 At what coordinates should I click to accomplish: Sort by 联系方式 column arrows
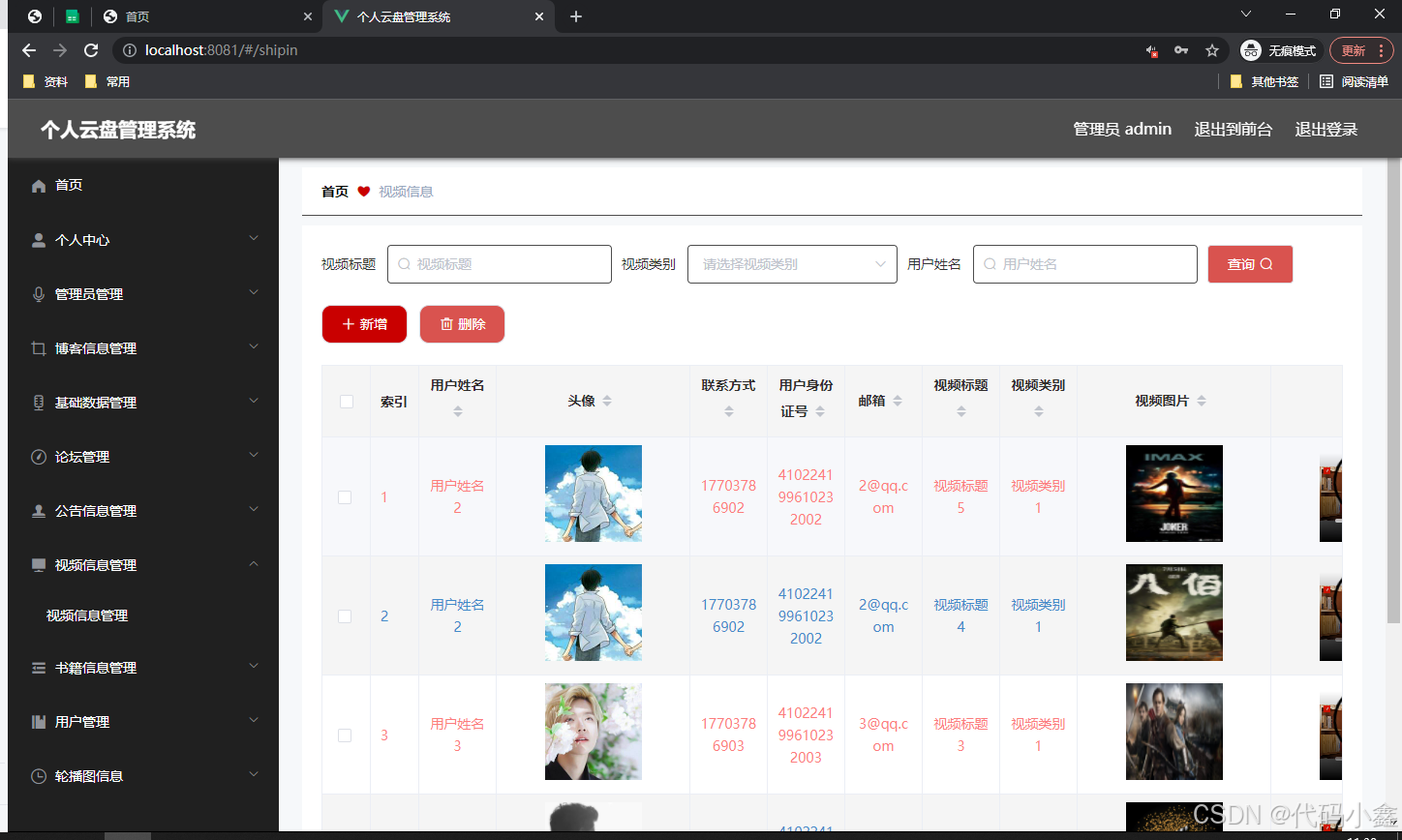pos(729,411)
